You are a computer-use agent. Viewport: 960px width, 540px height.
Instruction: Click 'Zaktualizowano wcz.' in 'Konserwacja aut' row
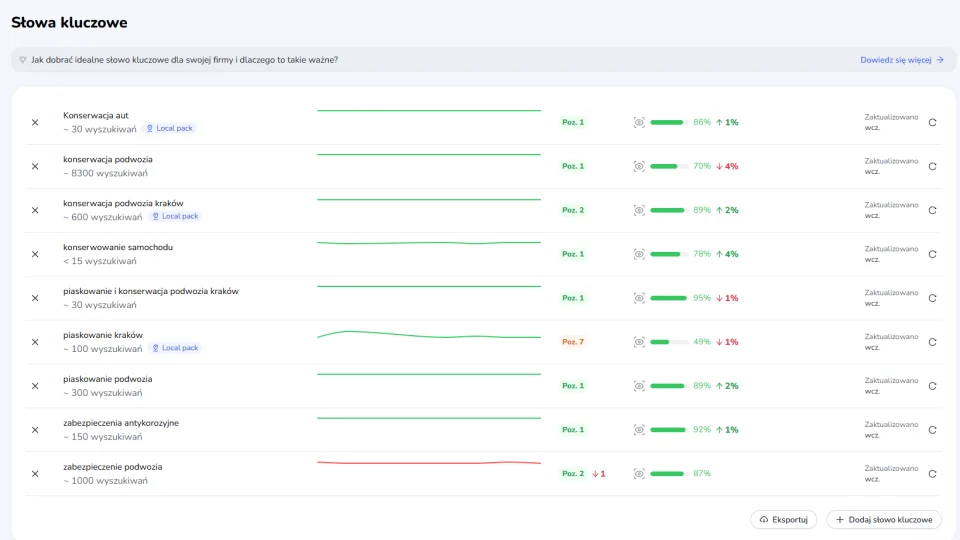[x=891, y=122]
